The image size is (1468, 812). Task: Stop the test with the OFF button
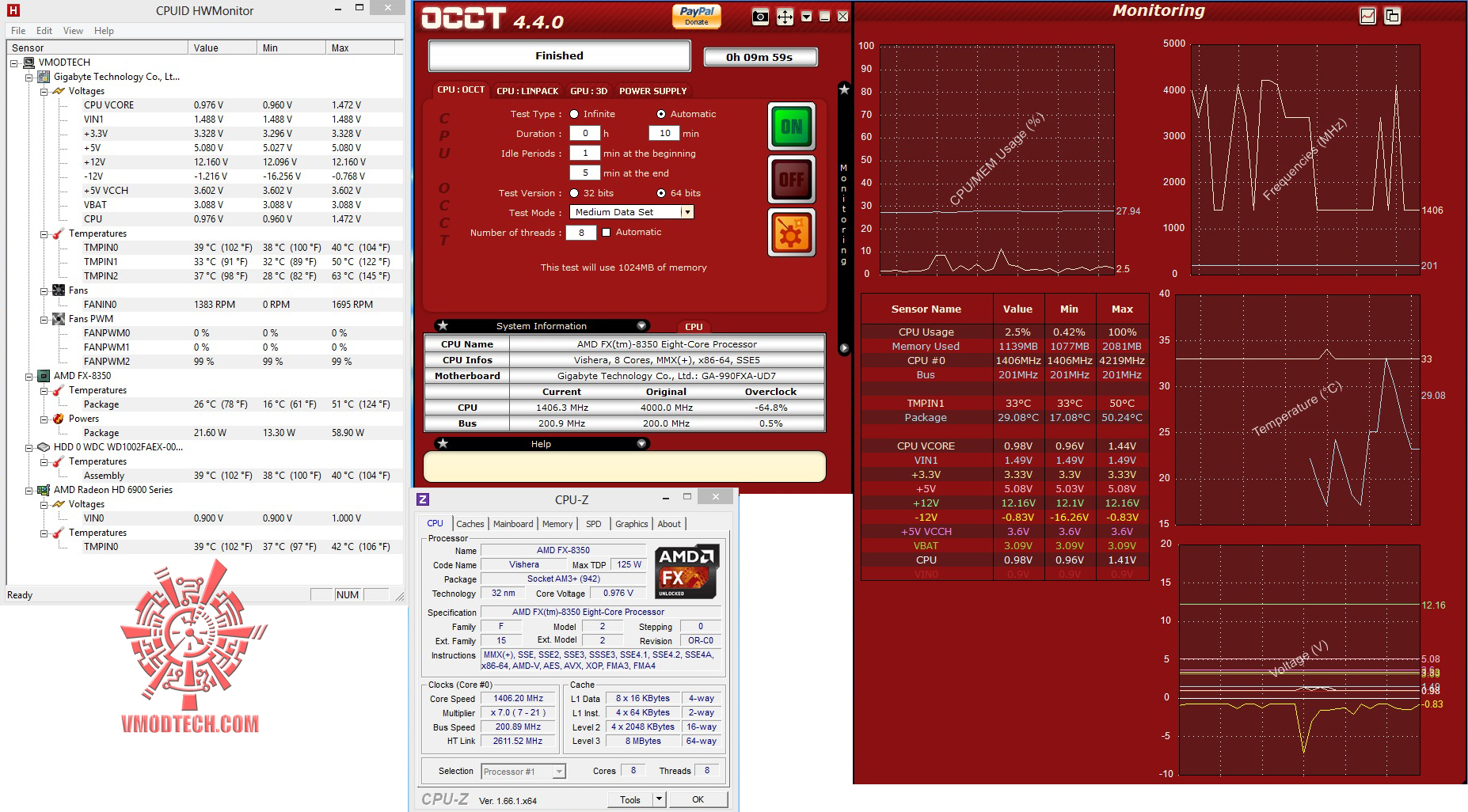[x=791, y=180]
